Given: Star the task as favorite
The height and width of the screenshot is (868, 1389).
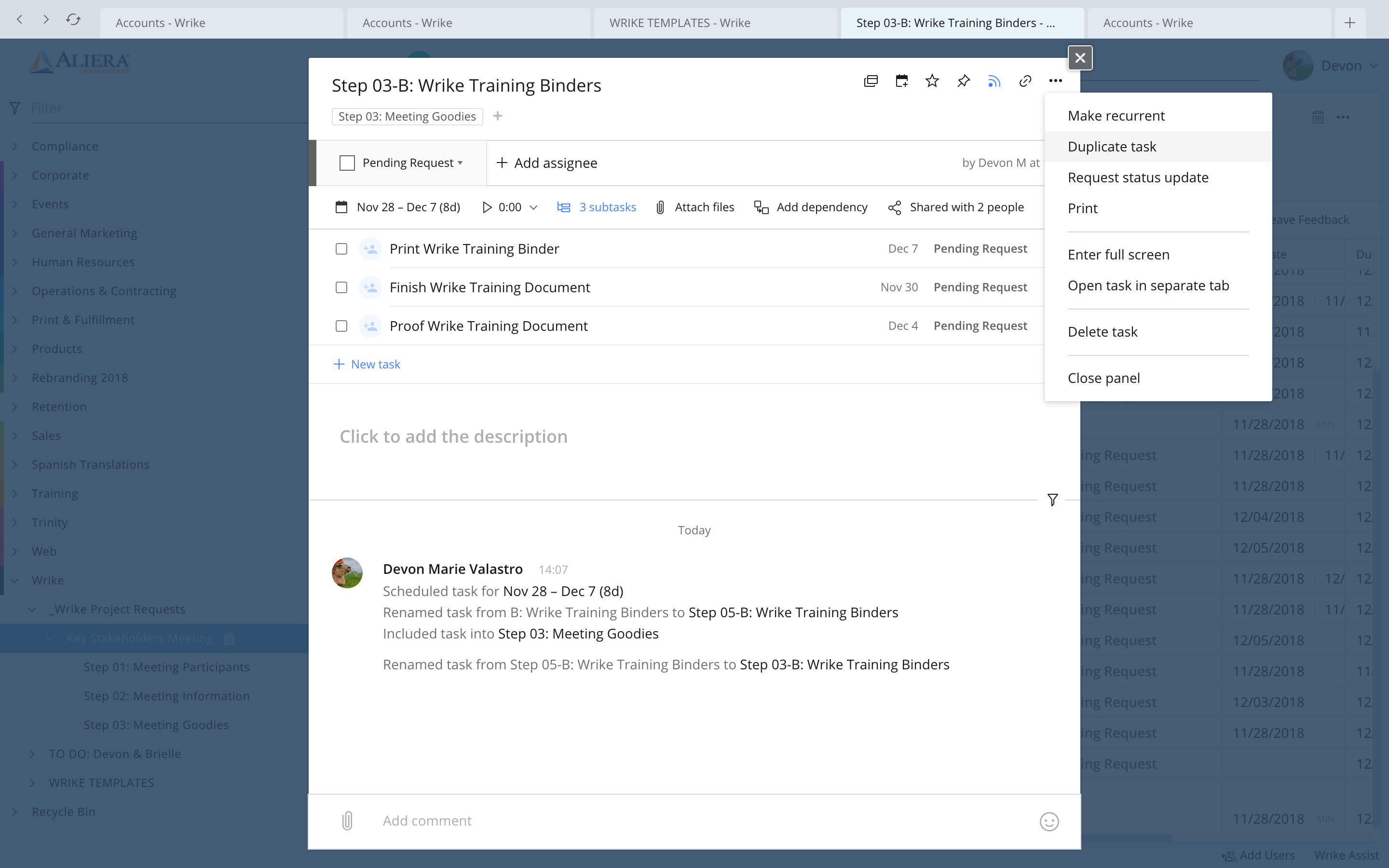Looking at the screenshot, I should [x=932, y=81].
